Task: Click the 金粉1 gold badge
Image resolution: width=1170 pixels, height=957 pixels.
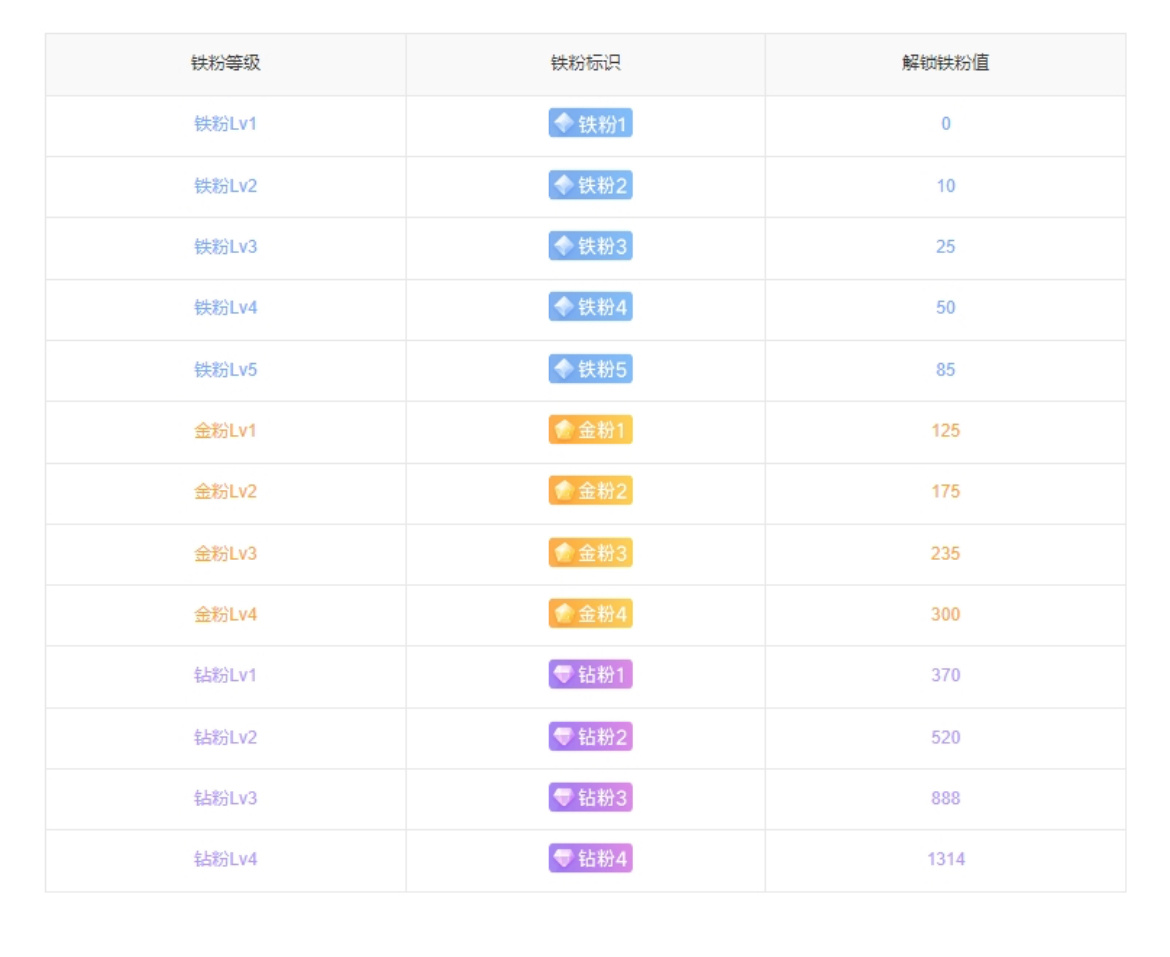Action: click(590, 430)
